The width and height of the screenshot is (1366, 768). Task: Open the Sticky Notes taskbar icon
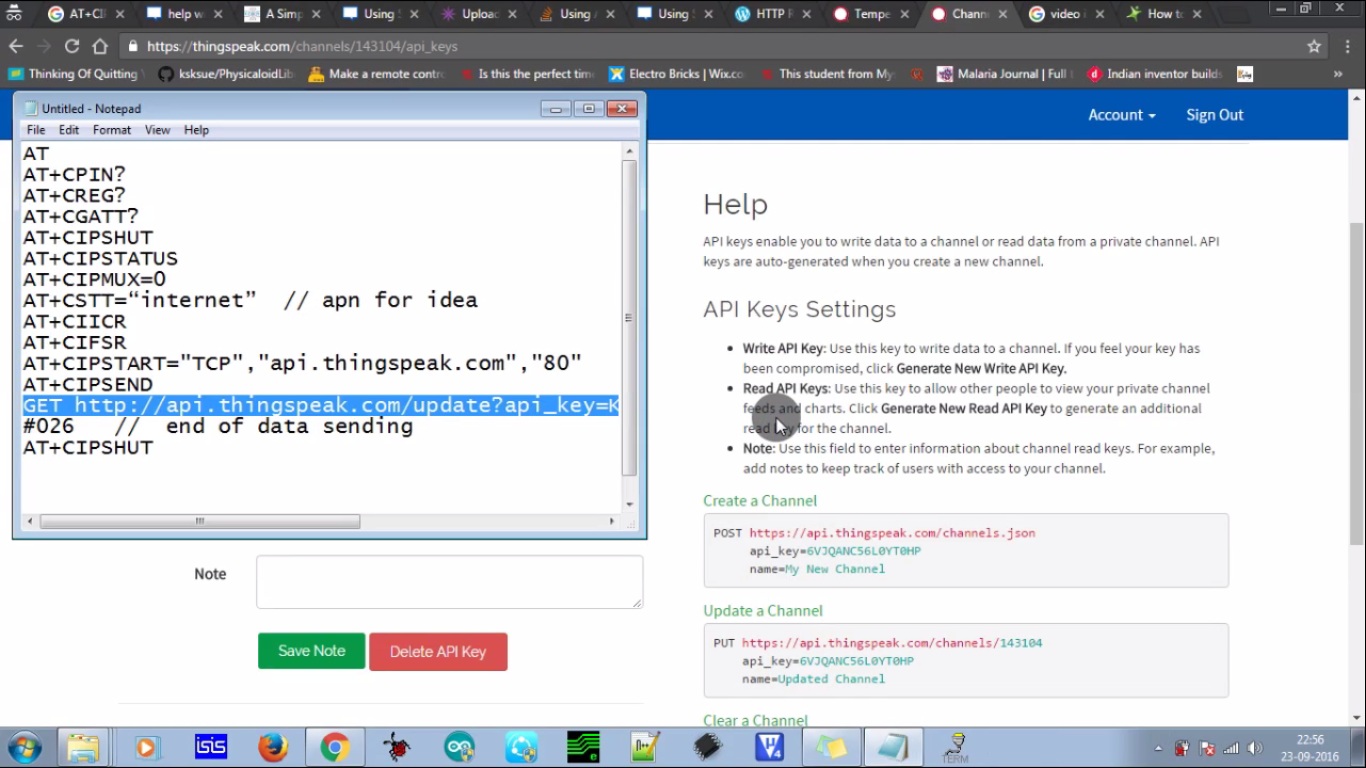831,747
